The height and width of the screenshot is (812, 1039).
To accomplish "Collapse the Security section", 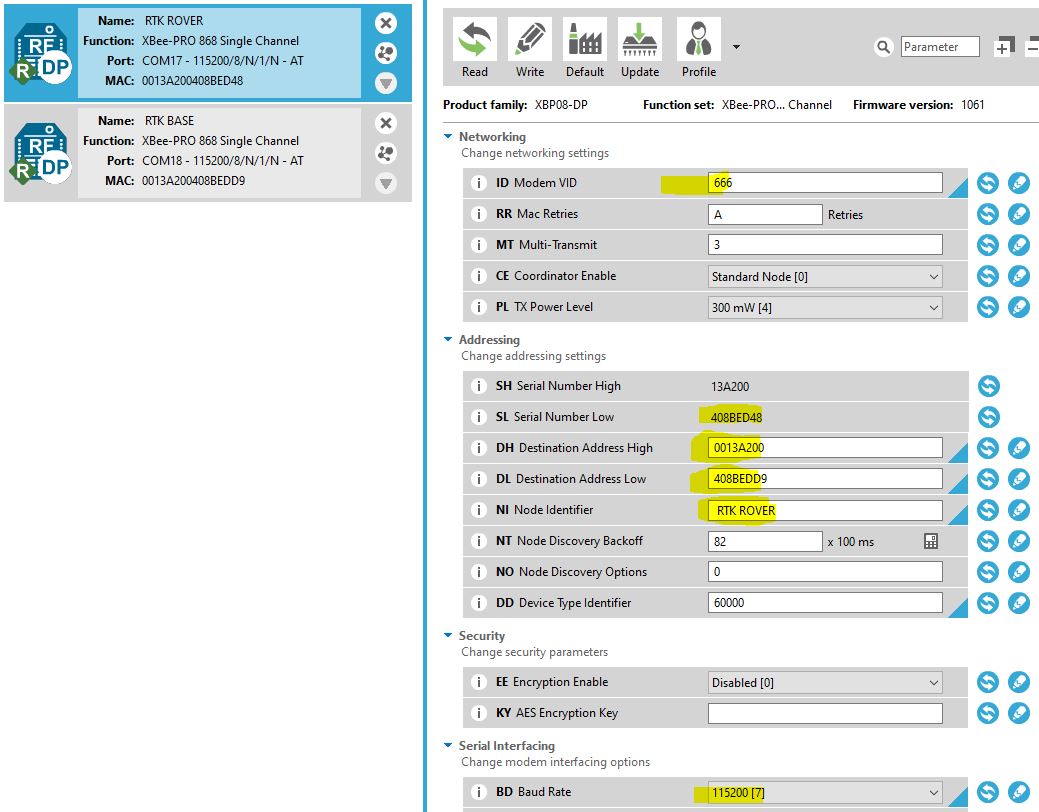I will click(x=448, y=636).
